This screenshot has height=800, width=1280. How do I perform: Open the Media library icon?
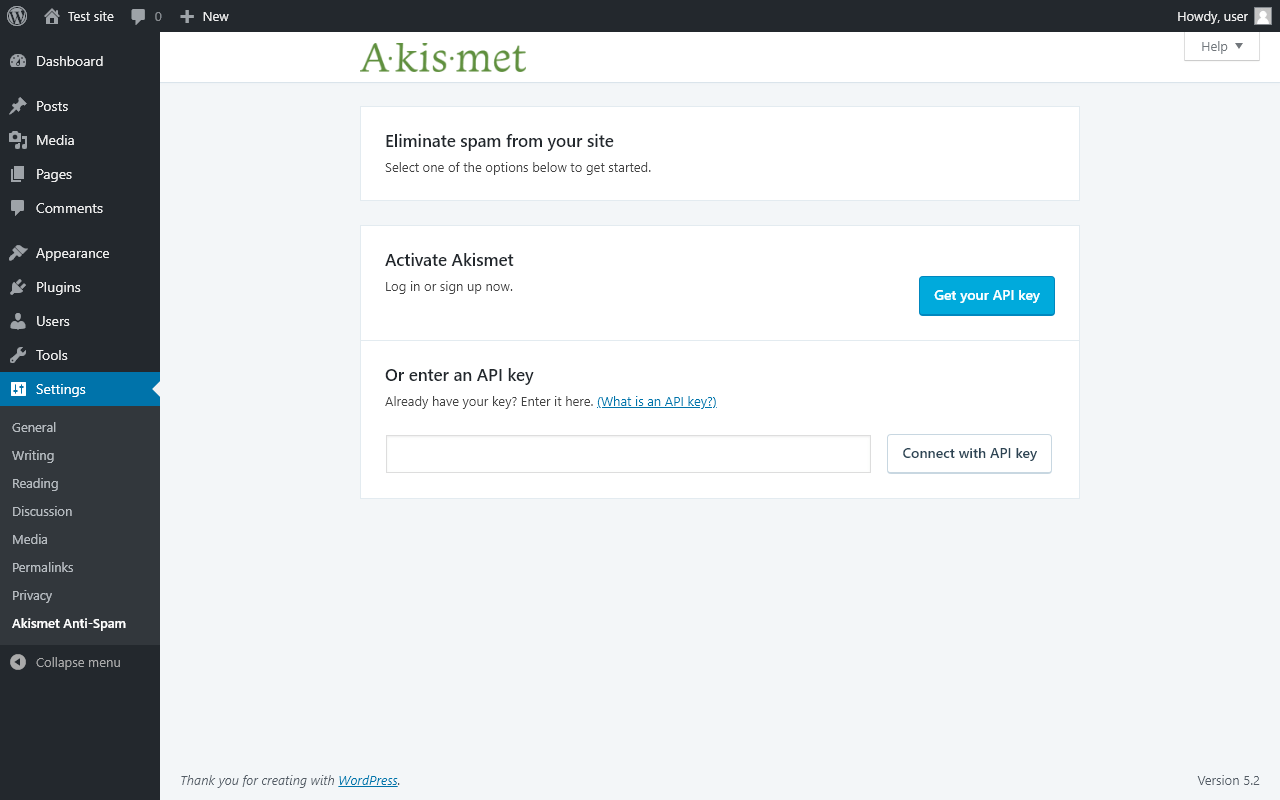coord(18,140)
